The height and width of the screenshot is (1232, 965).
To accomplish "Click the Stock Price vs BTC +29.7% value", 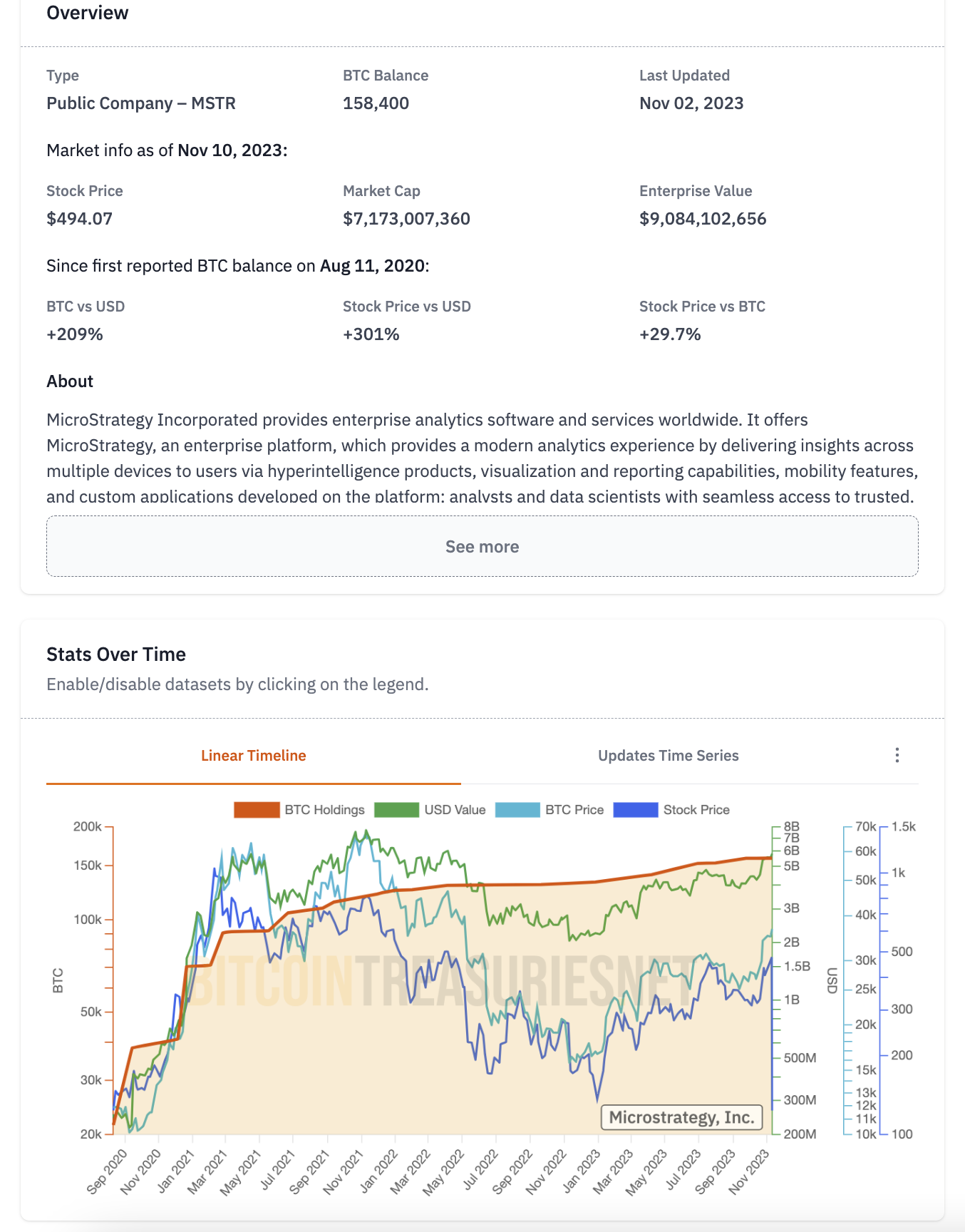I will [x=670, y=334].
